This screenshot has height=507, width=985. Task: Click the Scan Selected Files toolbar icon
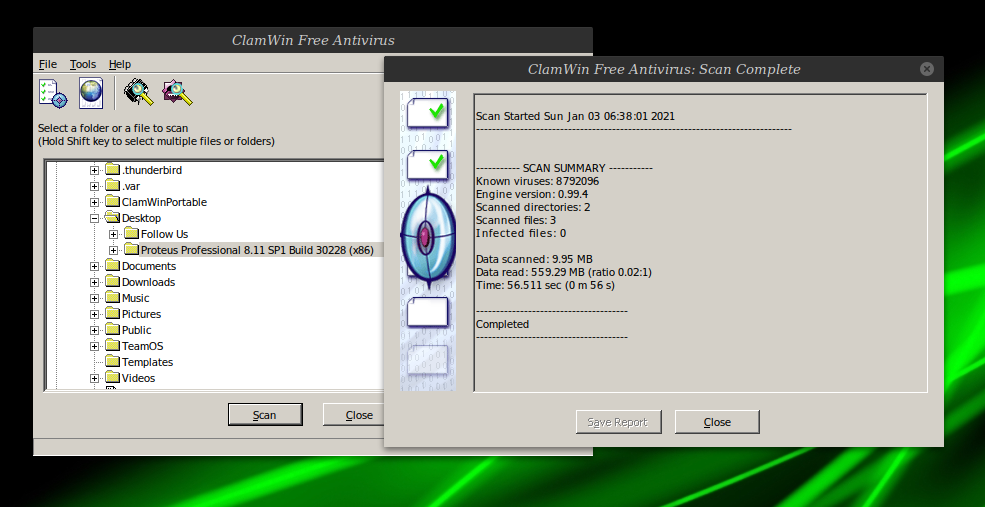tap(177, 93)
